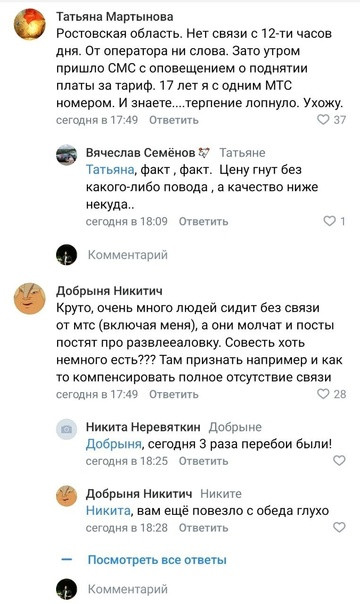Click the blue Добрыня mention link

(114, 444)
